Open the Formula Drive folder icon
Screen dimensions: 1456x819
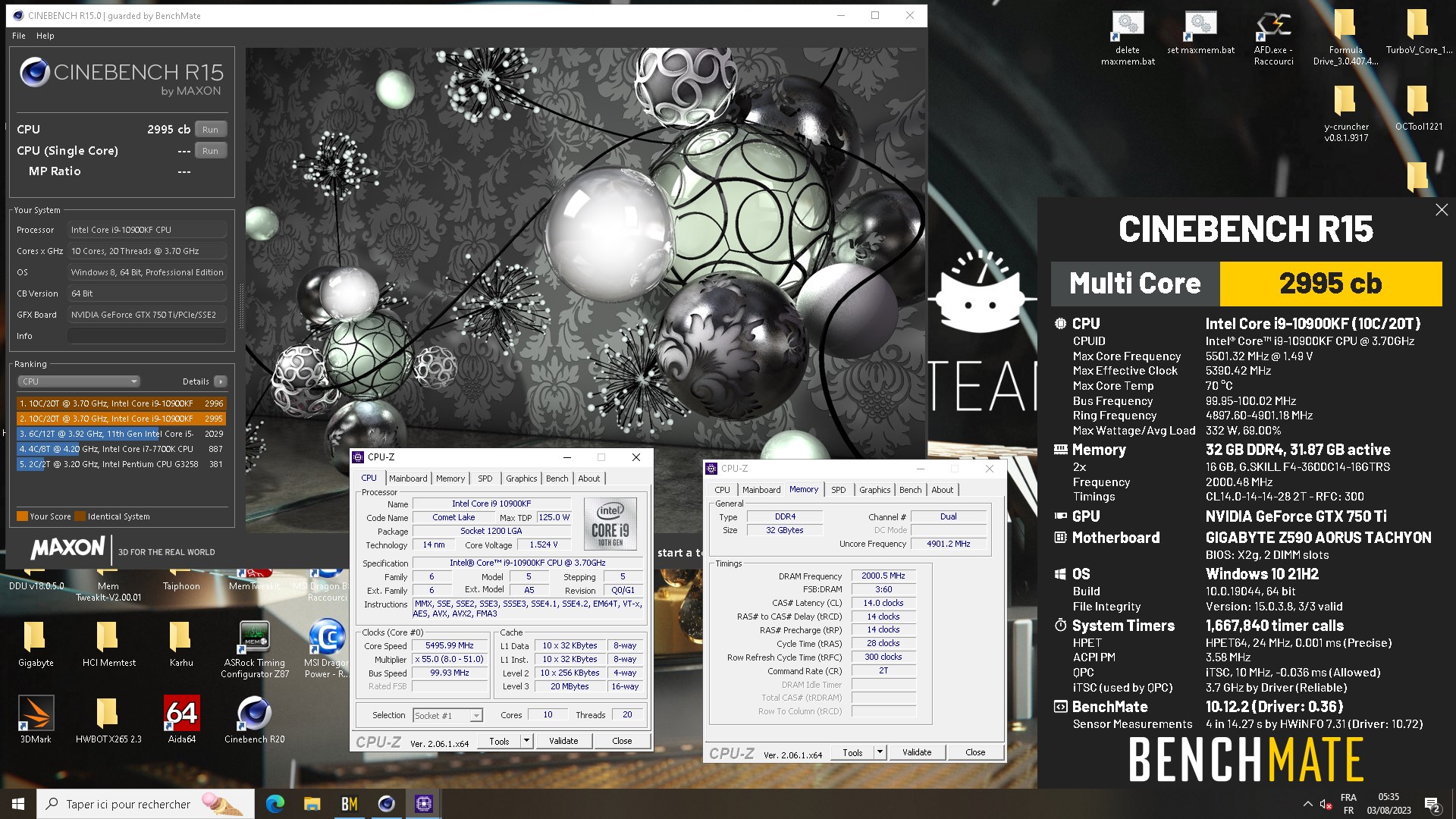[x=1345, y=38]
